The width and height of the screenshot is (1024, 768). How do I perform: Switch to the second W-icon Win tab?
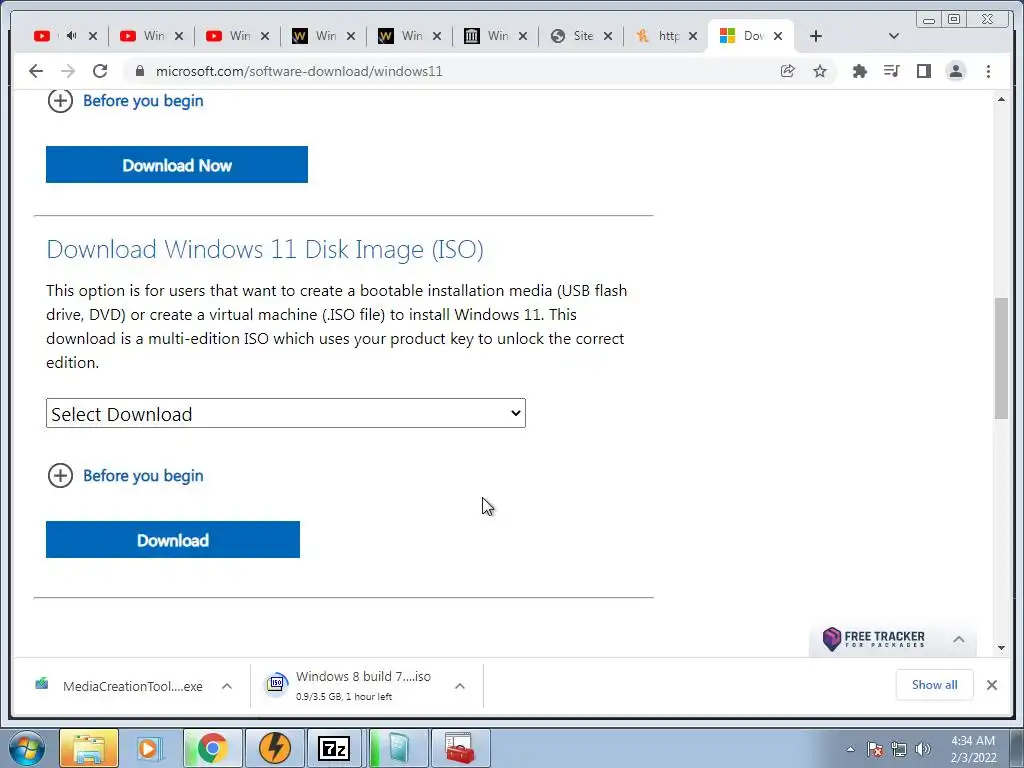tap(401, 36)
